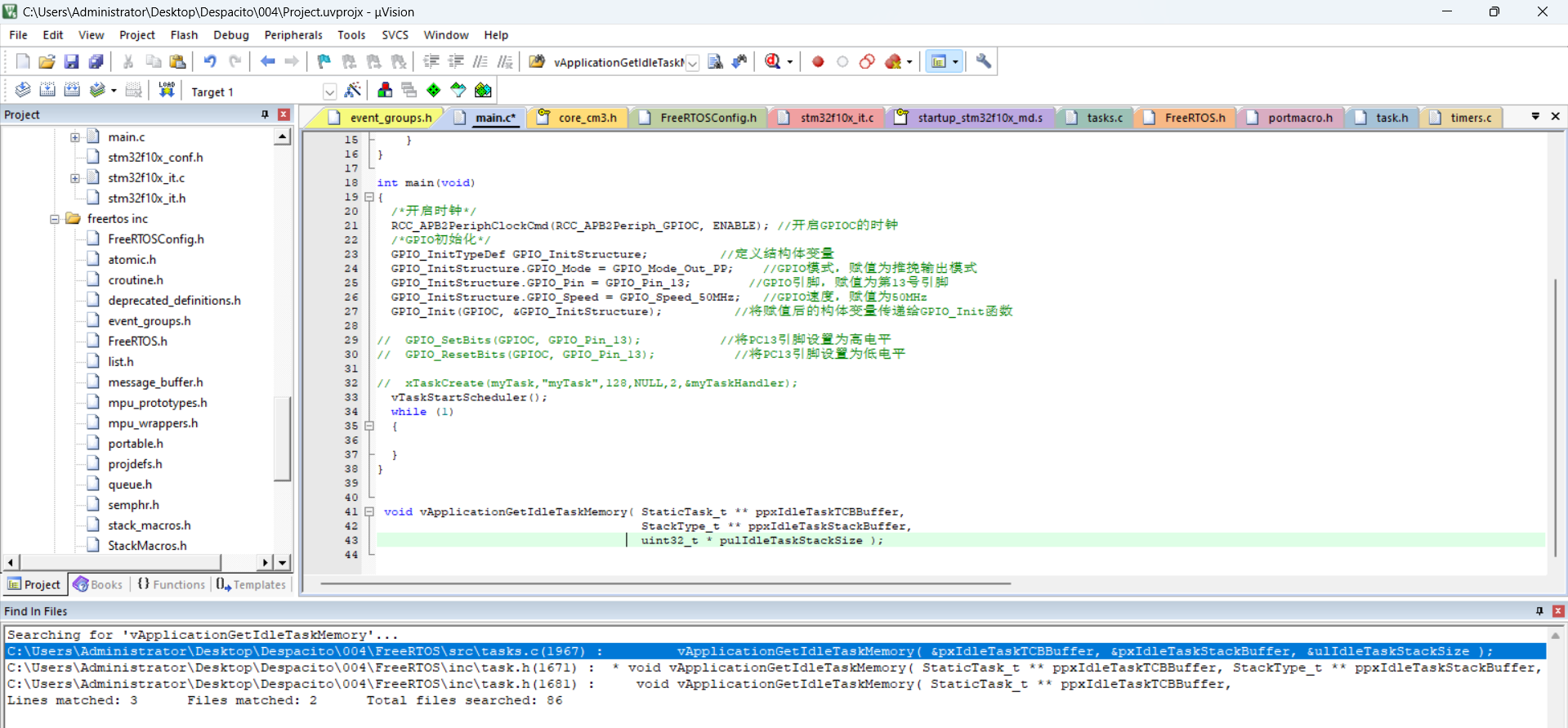The image size is (1568, 728).
Task: Build target files with the Build icon
Action: [47, 90]
